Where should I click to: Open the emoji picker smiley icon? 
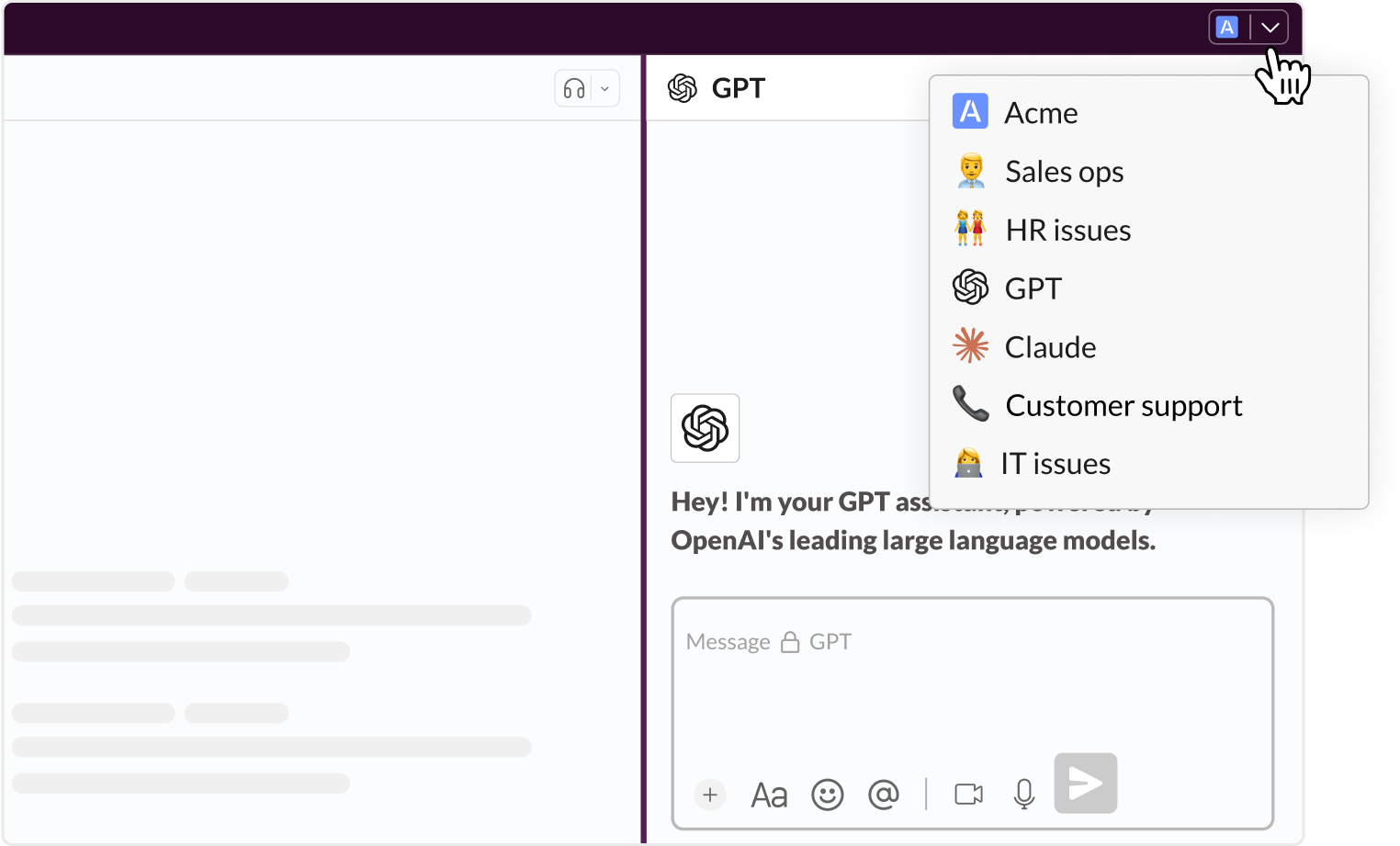click(827, 795)
